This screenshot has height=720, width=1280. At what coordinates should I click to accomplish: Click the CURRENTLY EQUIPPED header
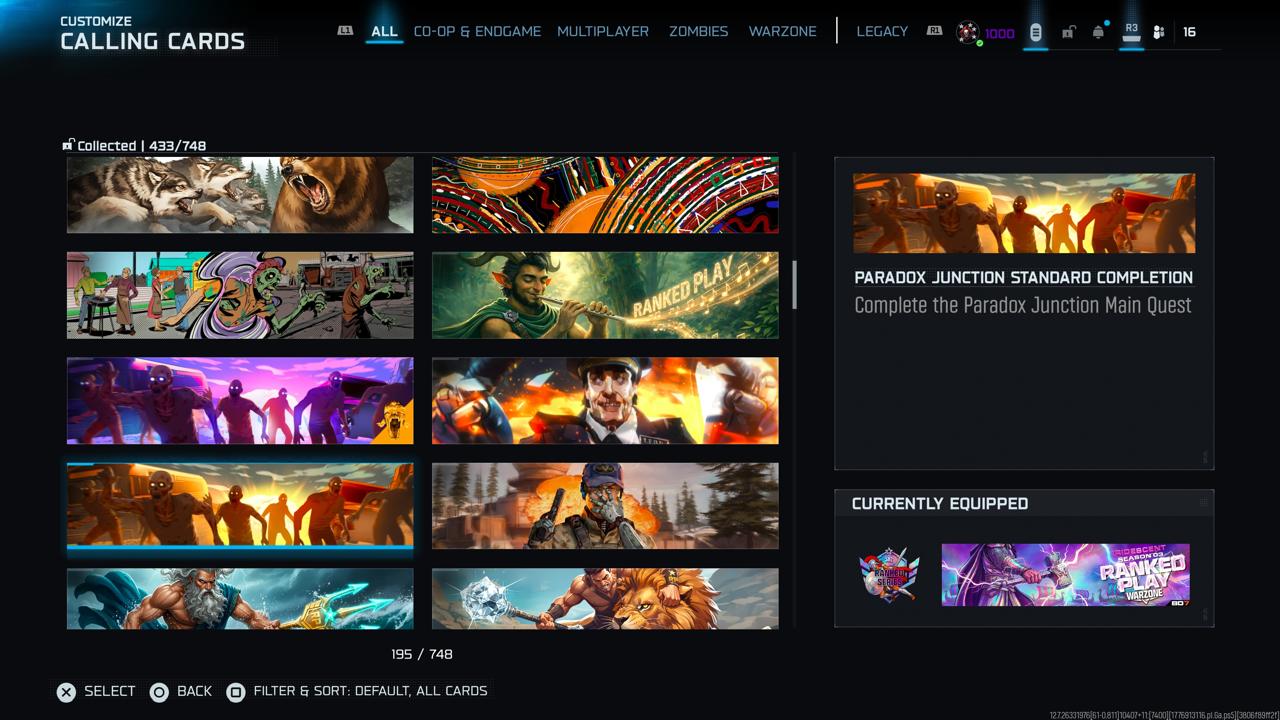tap(940, 504)
